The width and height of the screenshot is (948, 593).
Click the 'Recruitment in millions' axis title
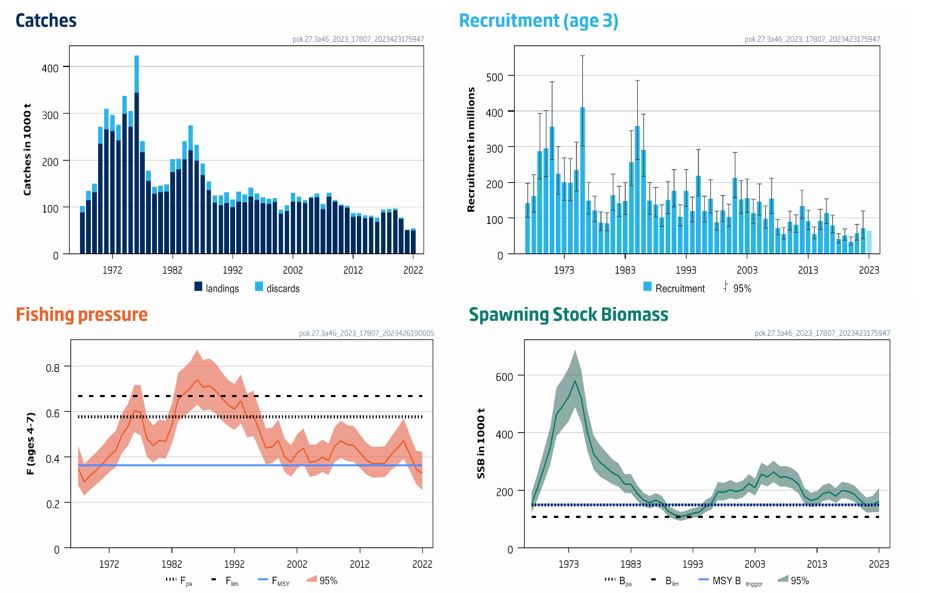tap(471, 149)
